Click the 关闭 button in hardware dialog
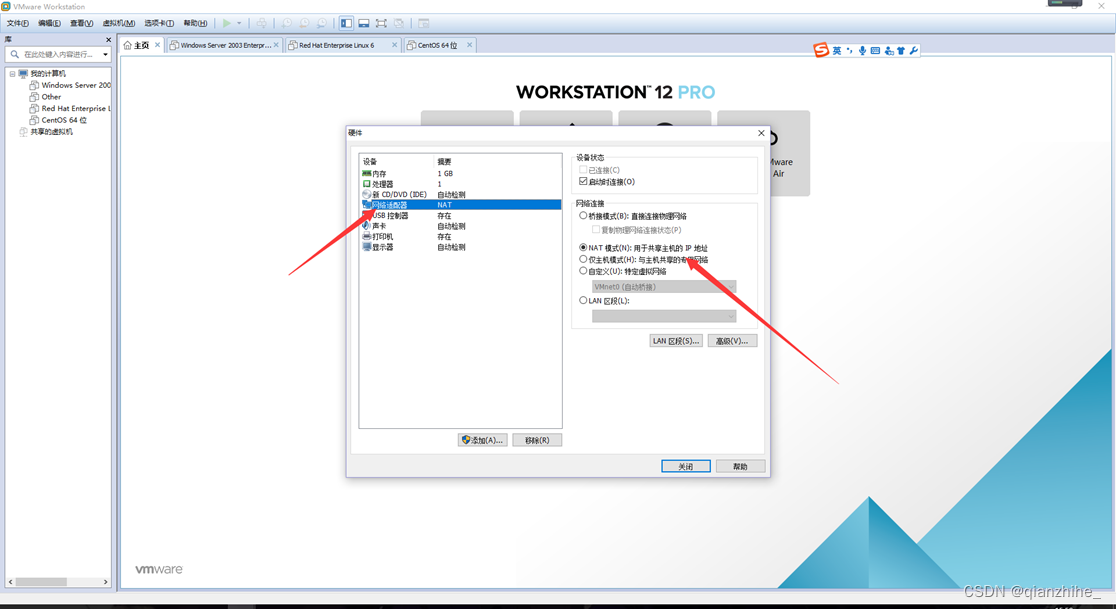1116x609 pixels. pyautogui.click(x=686, y=467)
